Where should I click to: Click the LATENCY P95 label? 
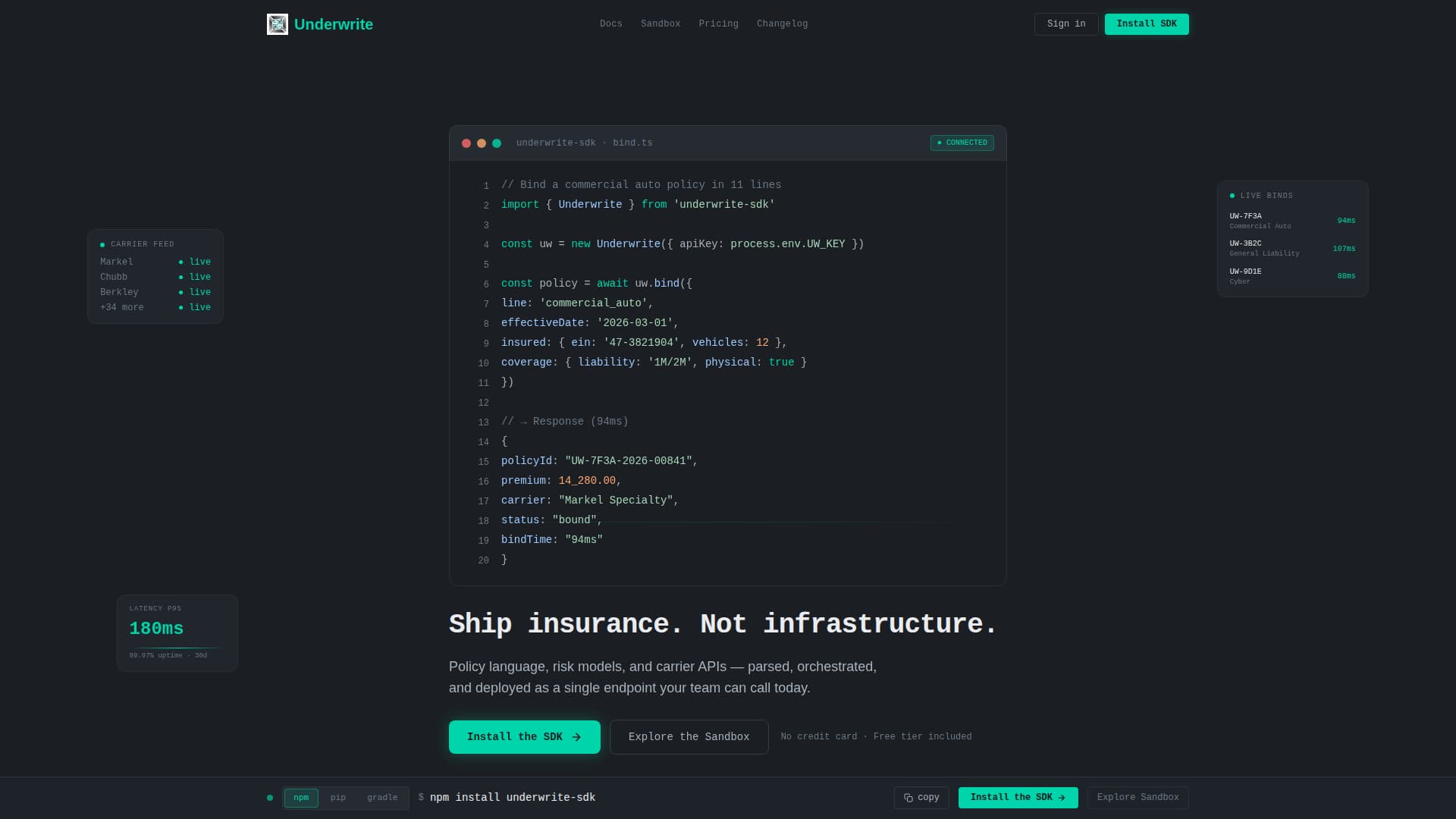[155, 608]
